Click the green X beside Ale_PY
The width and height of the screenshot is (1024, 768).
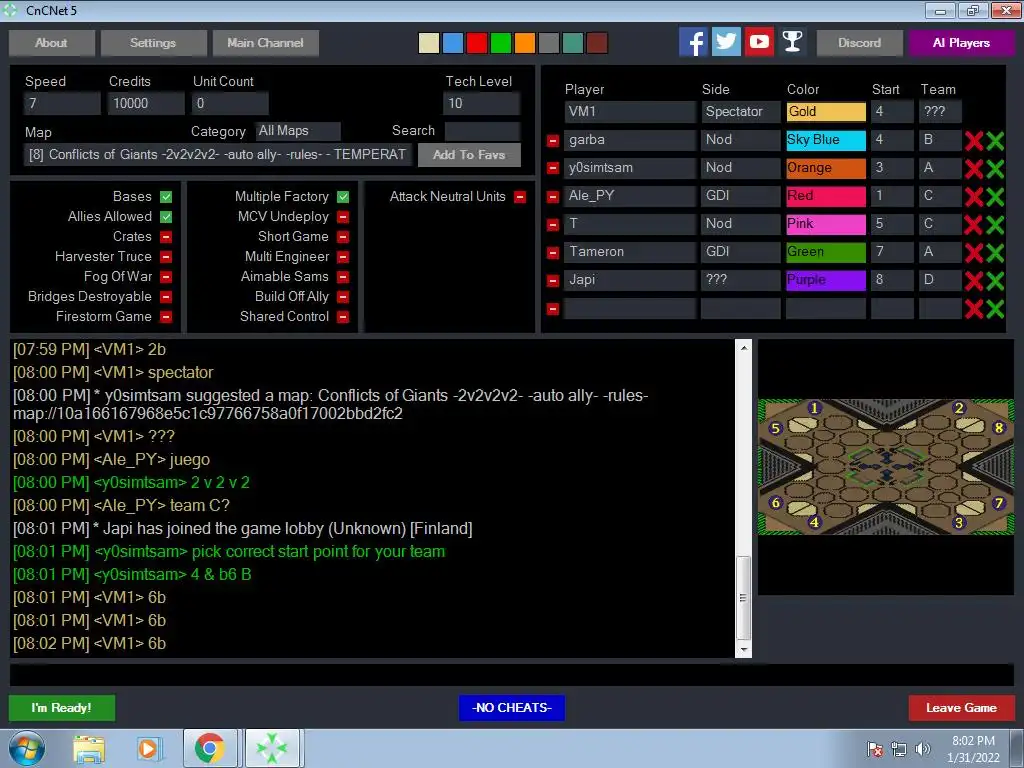995,197
